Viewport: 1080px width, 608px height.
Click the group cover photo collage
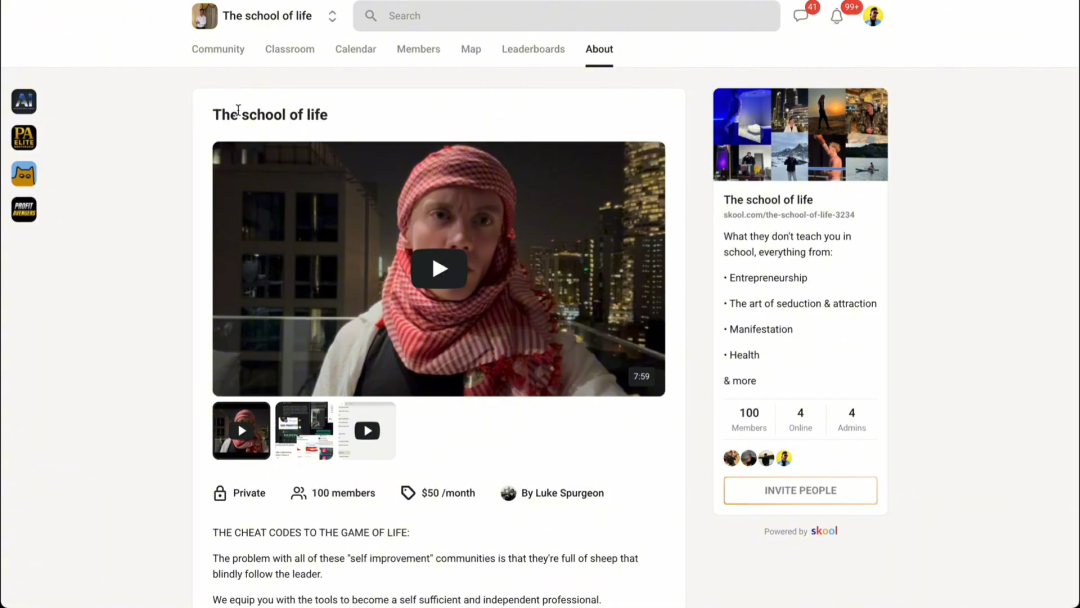click(800, 134)
